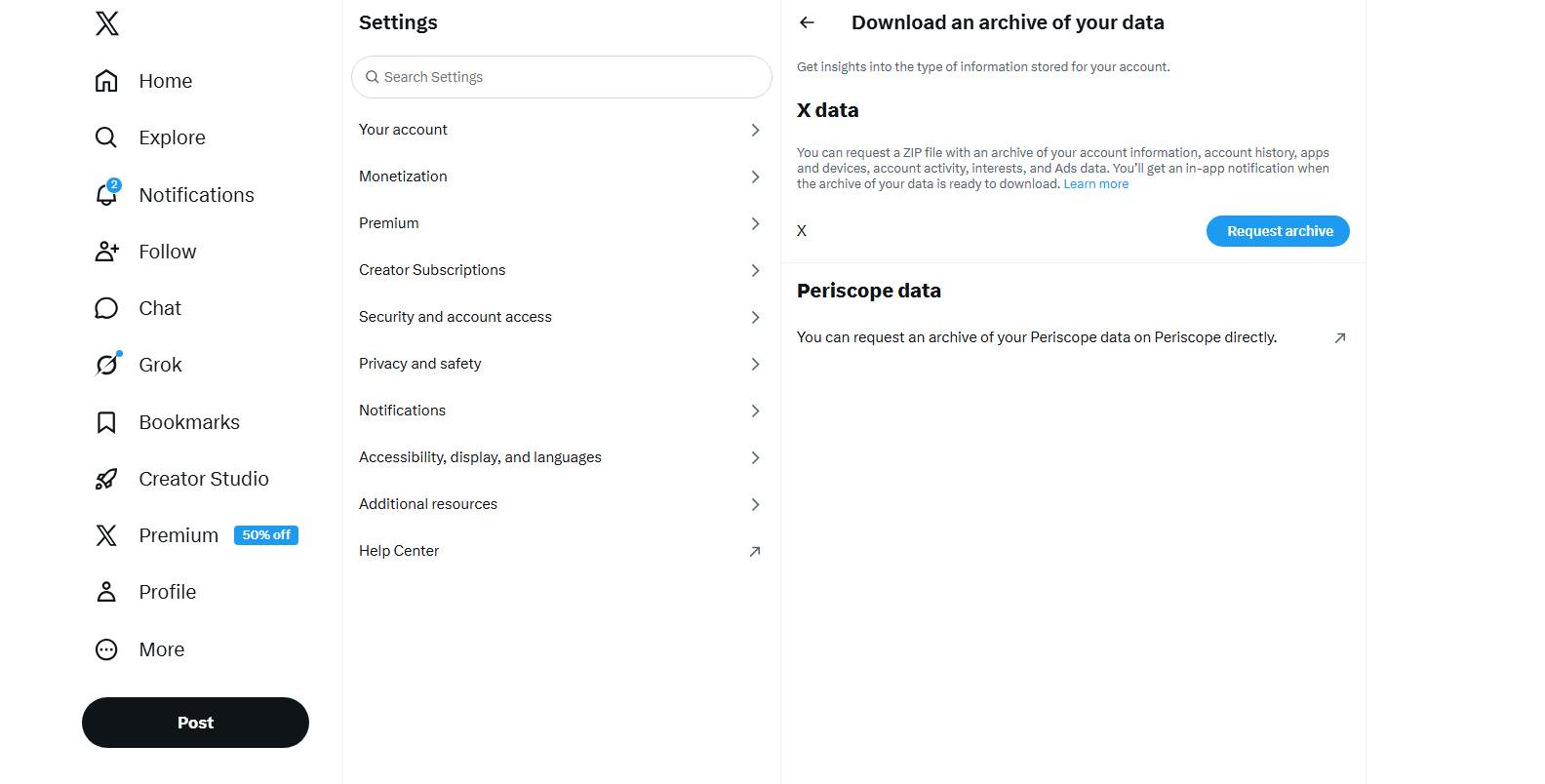Open Additional resources entry
The height and width of the screenshot is (784, 1545).
(428, 504)
